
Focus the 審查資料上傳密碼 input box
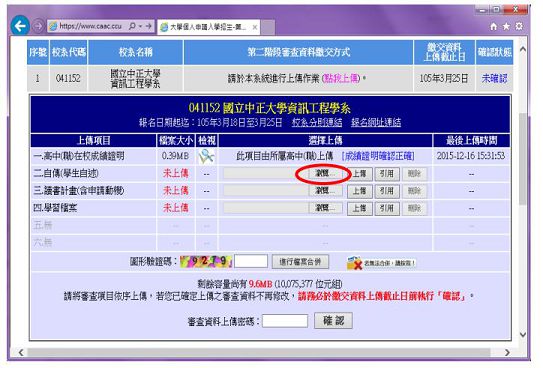(x=285, y=321)
